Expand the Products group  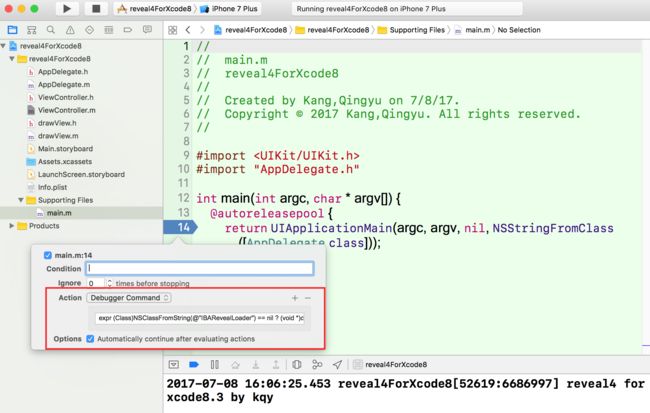[x=12, y=226]
